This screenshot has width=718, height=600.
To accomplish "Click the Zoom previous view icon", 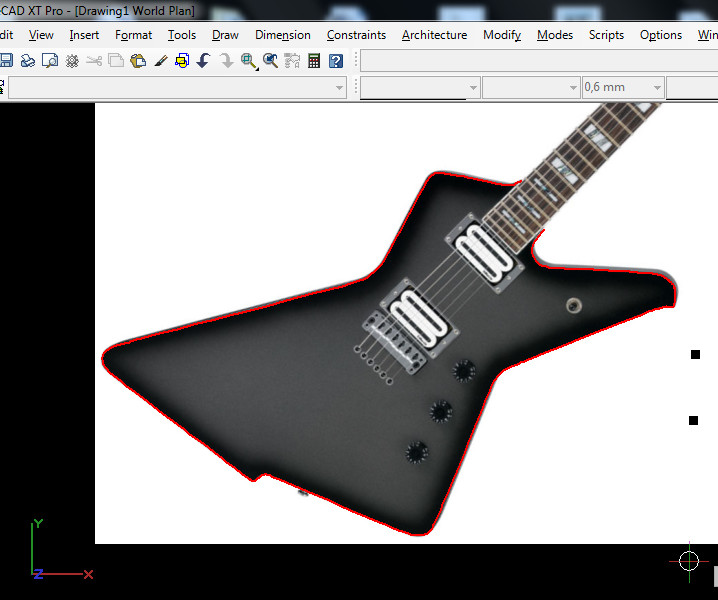I will [271, 61].
